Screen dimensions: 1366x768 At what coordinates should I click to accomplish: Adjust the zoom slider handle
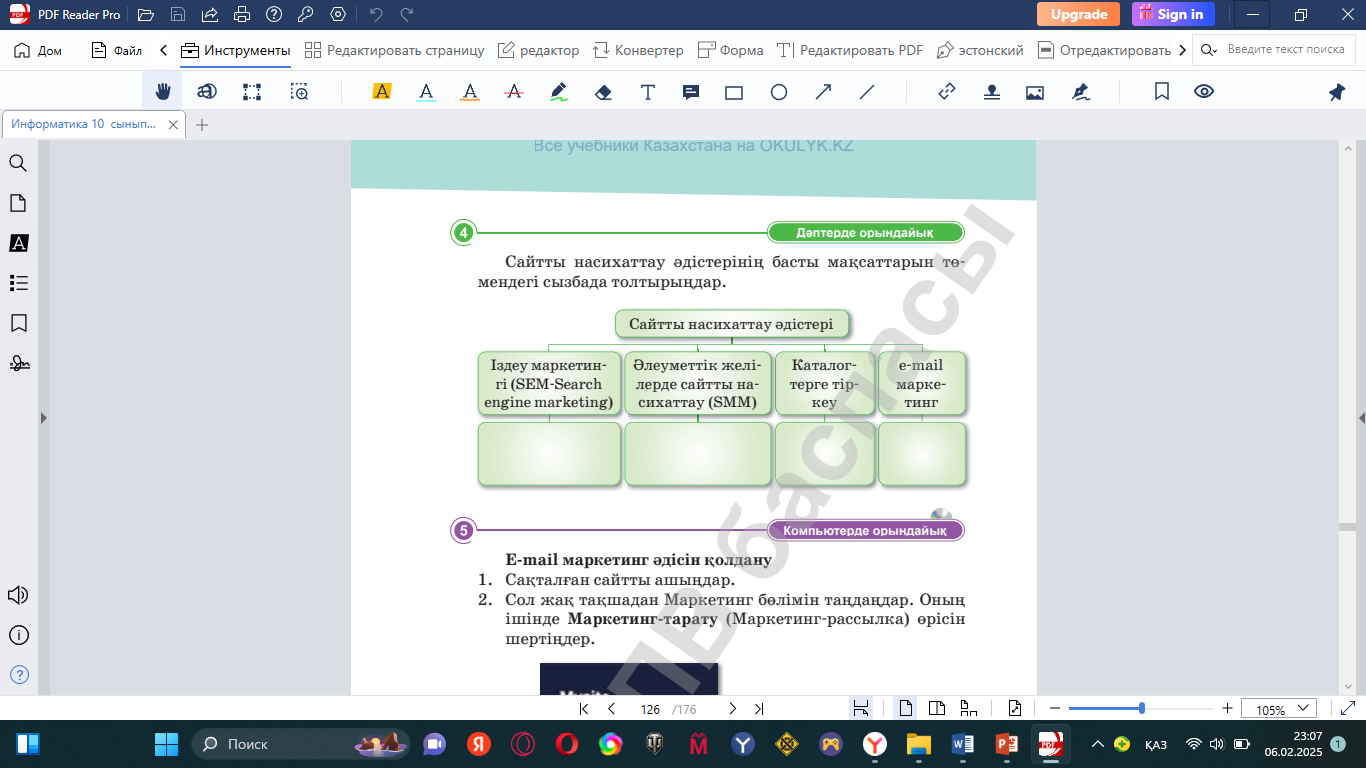tap(1141, 708)
